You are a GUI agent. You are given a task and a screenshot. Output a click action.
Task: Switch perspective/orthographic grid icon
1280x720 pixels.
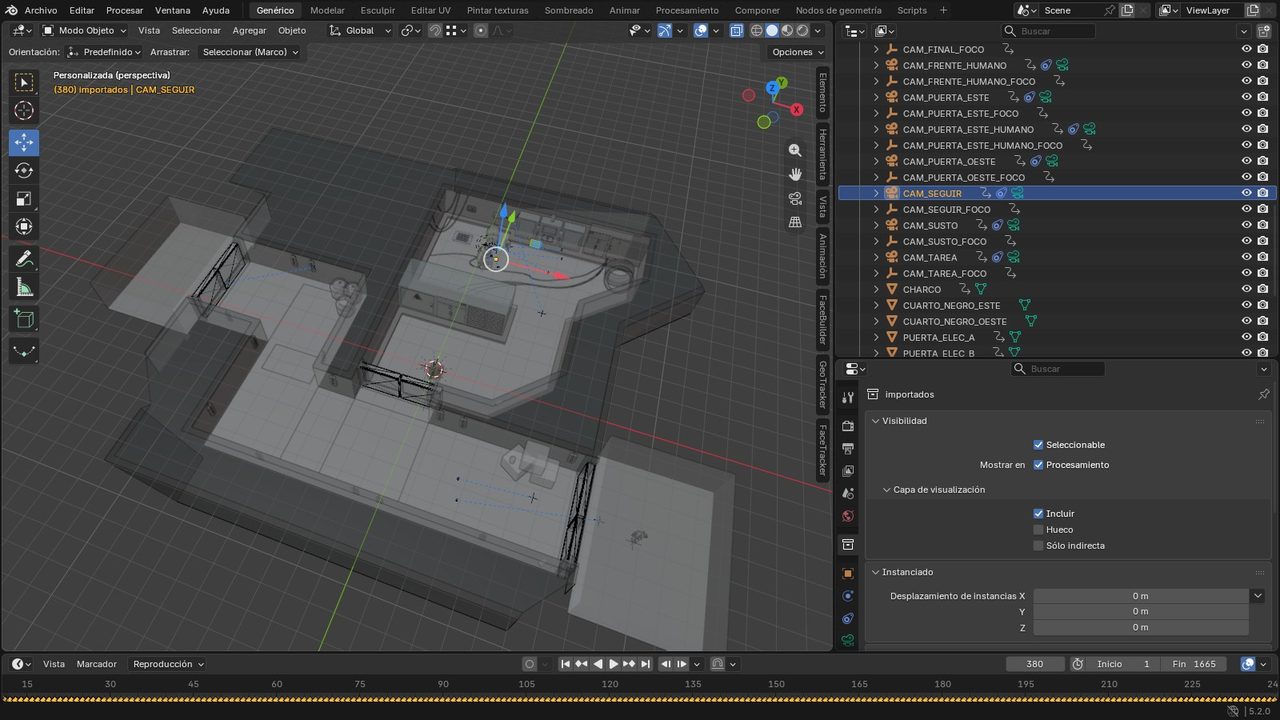(795, 222)
